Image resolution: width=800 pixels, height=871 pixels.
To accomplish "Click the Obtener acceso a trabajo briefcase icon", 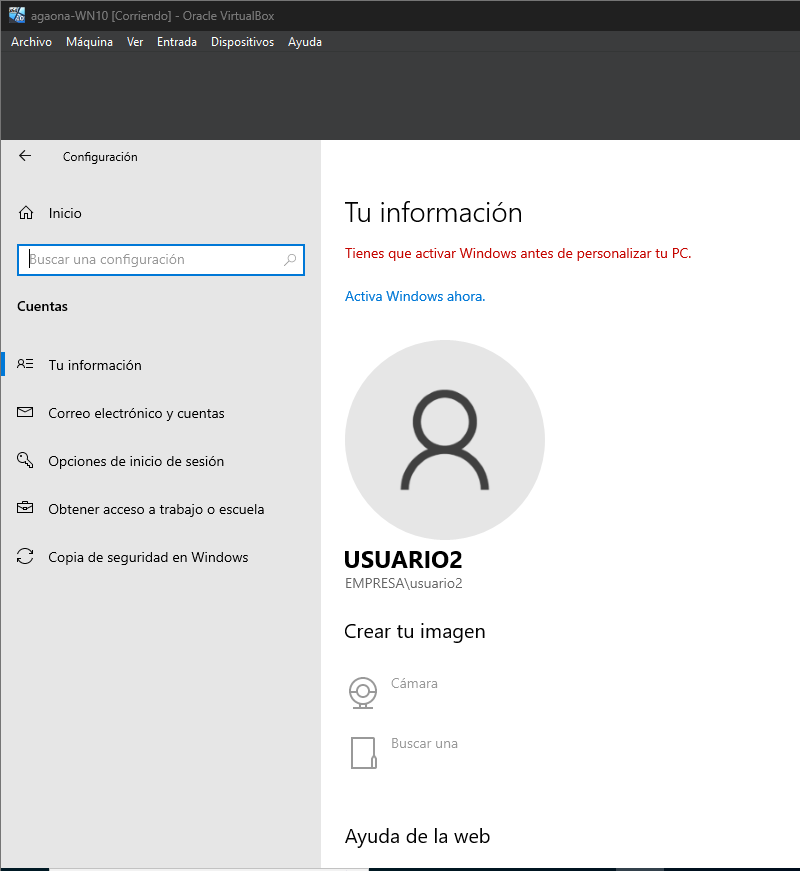I will coord(26,509).
